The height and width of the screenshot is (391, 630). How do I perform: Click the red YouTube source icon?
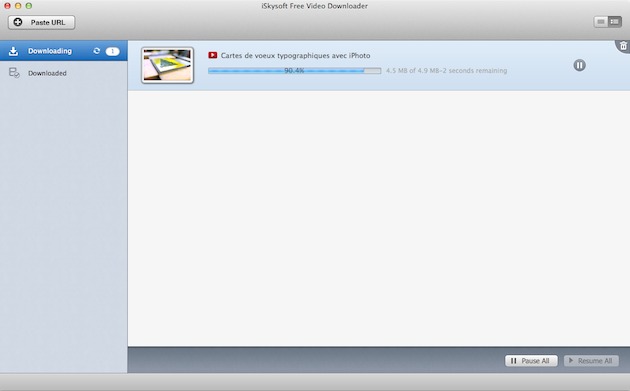pos(213,55)
